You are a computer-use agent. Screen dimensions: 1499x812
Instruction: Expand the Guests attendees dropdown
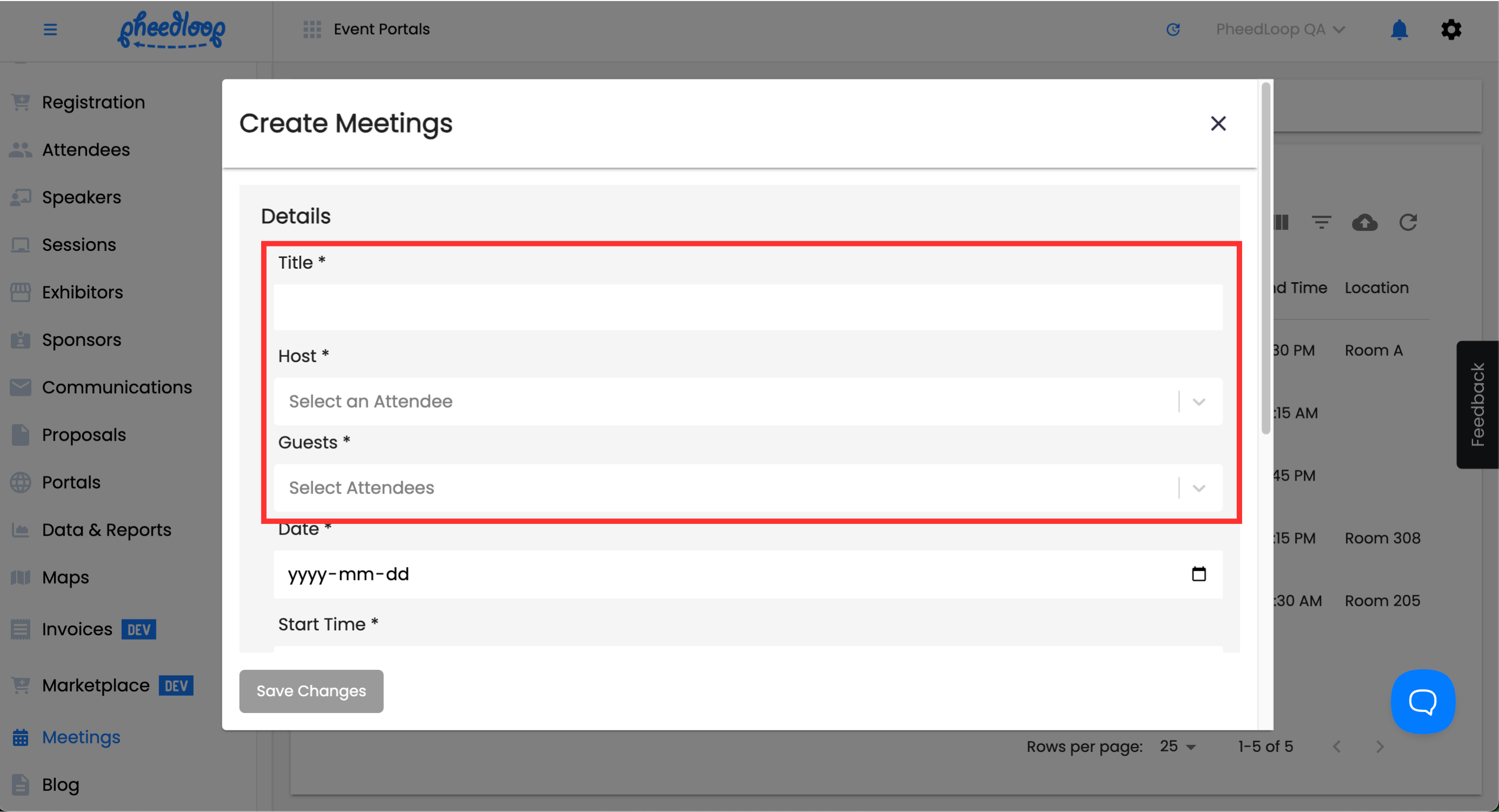[x=1198, y=488]
